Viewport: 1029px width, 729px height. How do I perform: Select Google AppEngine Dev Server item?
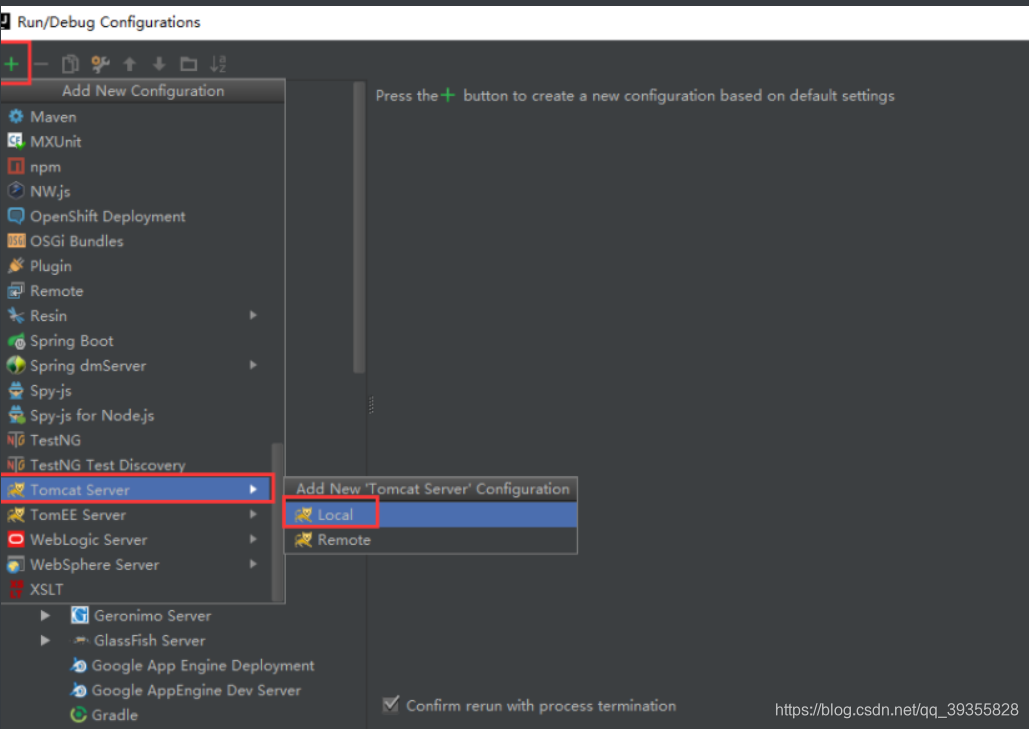[x=186, y=690]
